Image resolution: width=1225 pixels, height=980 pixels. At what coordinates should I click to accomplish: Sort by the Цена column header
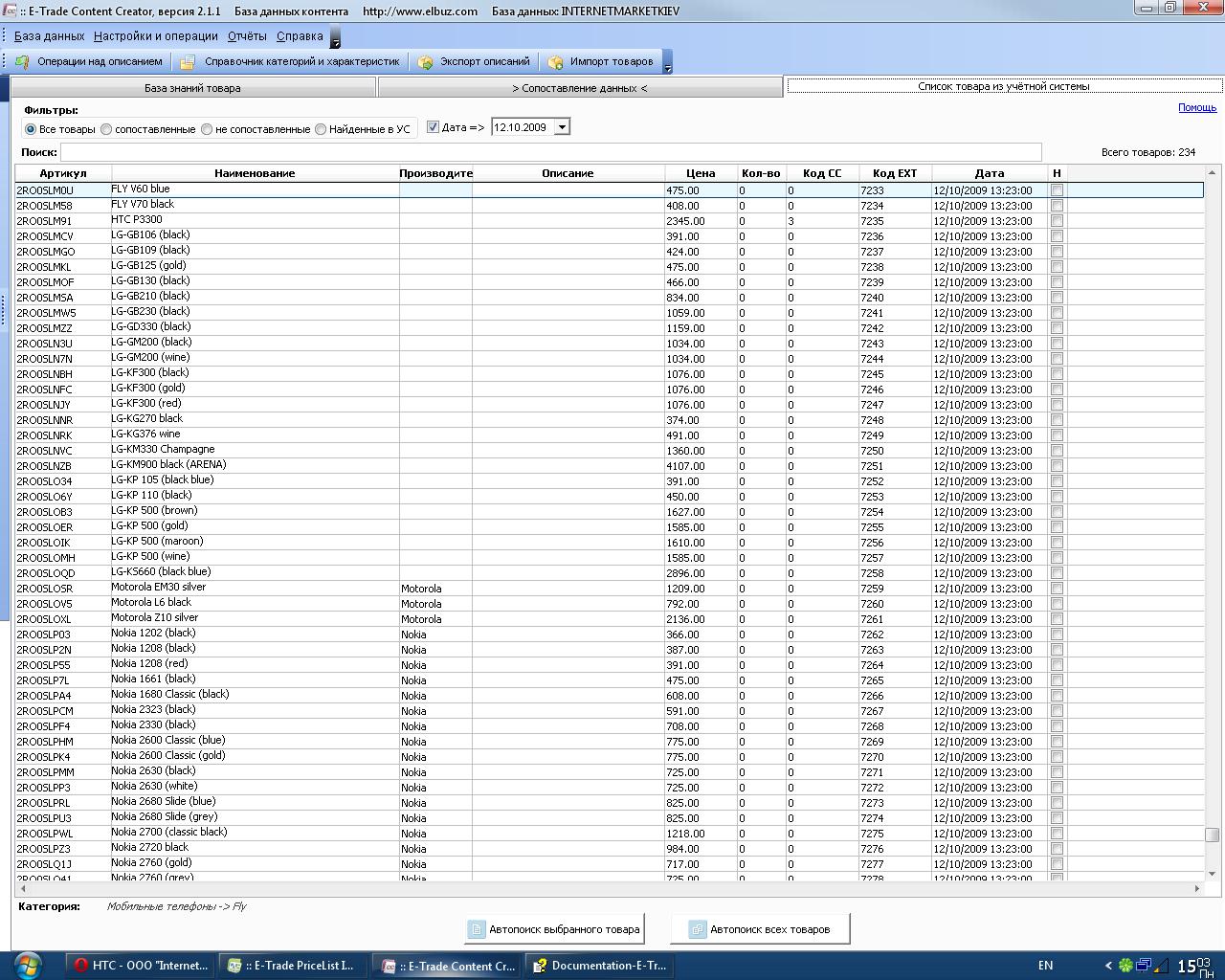(x=701, y=173)
